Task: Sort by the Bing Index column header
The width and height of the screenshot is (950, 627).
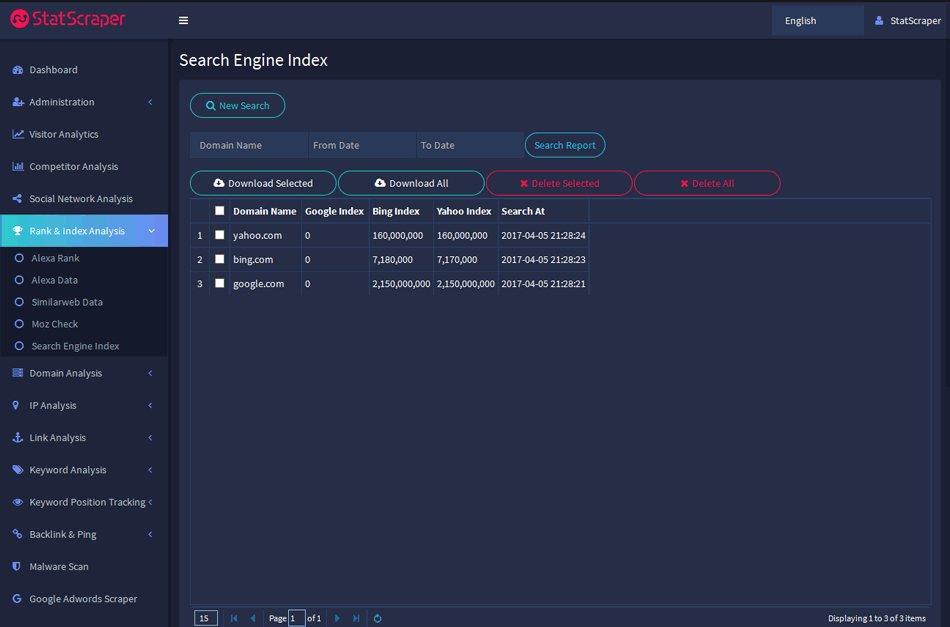Action: click(401, 211)
